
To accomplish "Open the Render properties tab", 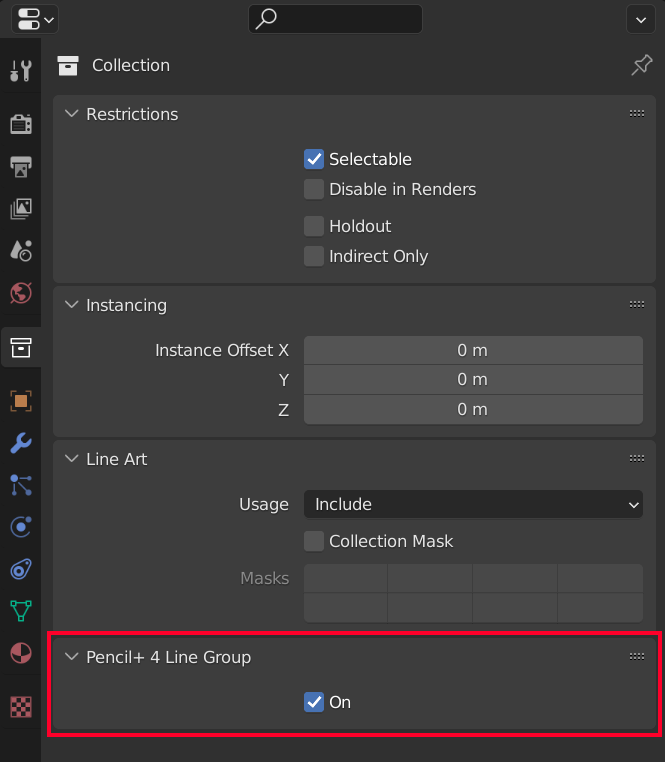I will [21, 123].
